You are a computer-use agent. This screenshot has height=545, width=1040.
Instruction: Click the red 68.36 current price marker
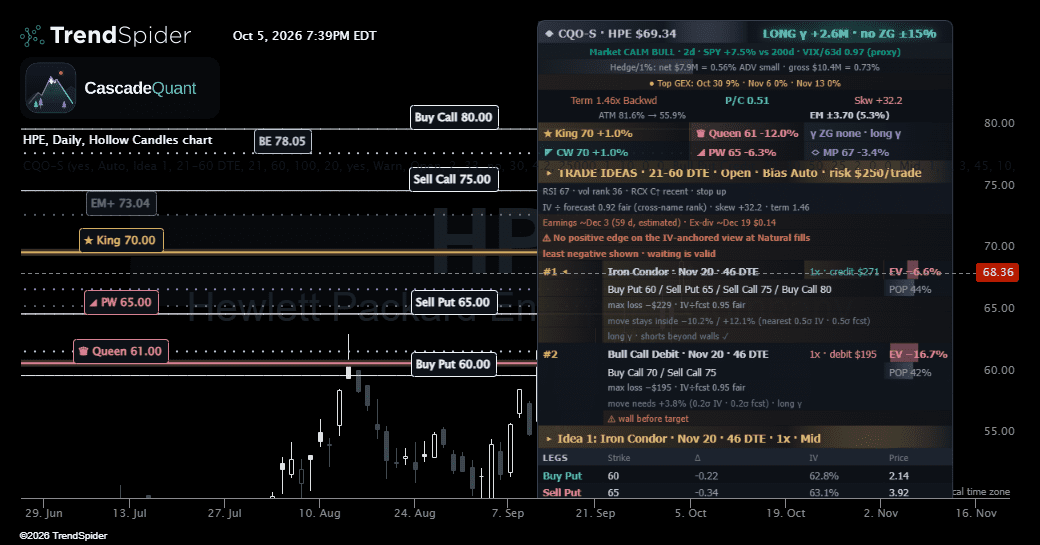pos(998,272)
